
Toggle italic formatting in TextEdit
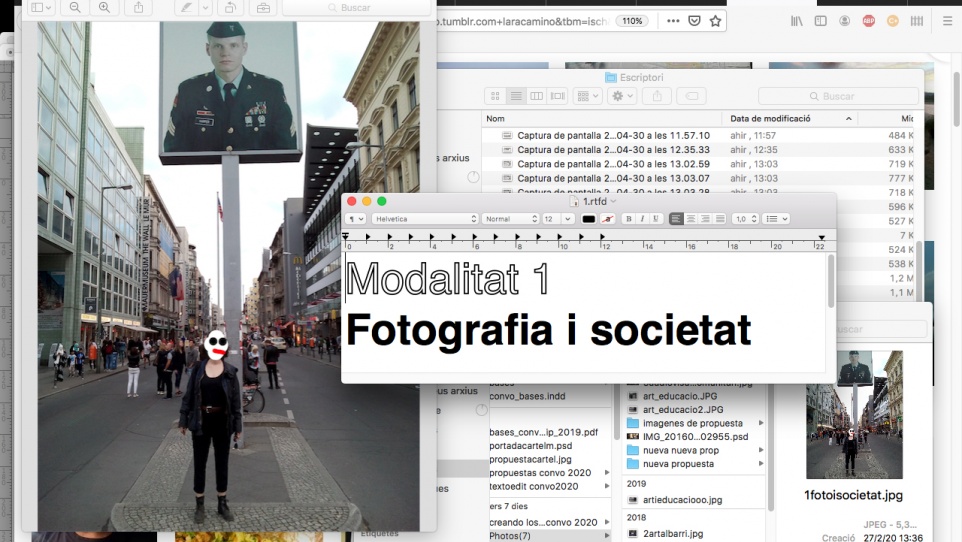[x=641, y=219]
